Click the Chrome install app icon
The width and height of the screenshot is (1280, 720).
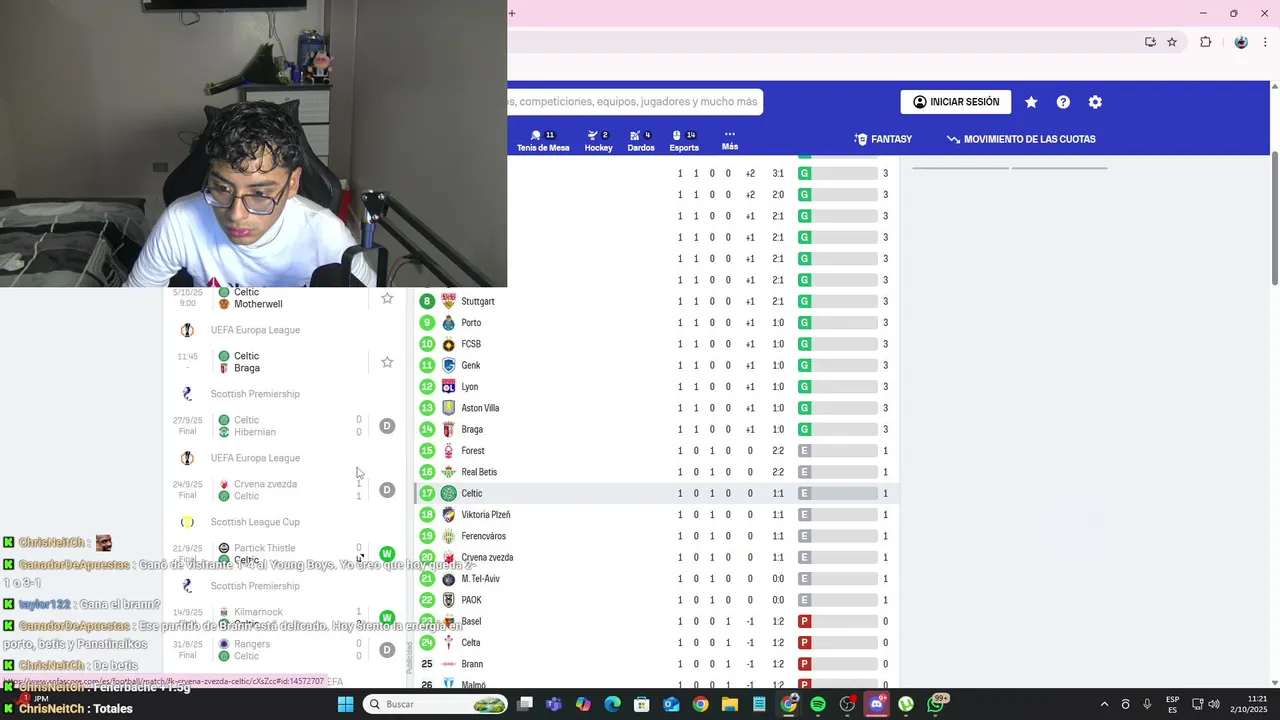click(1150, 42)
